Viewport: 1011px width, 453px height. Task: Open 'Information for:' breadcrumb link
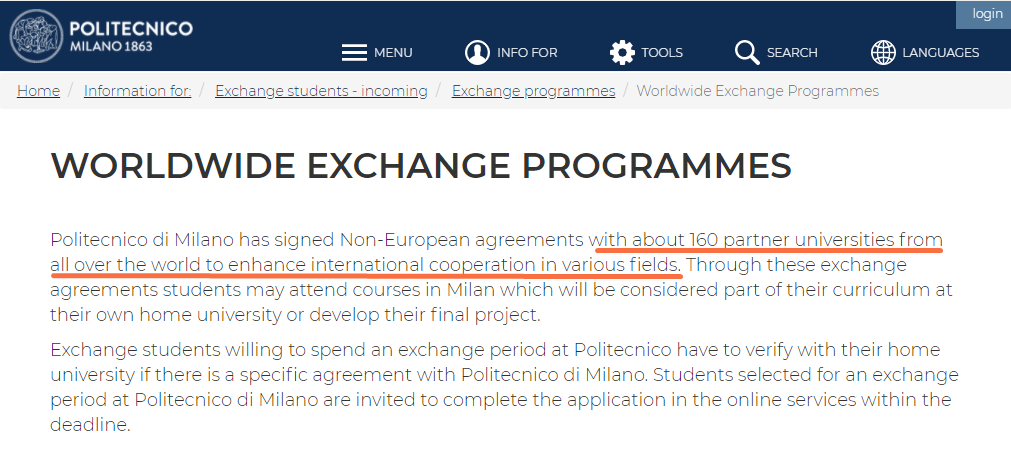click(x=137, y=91)
